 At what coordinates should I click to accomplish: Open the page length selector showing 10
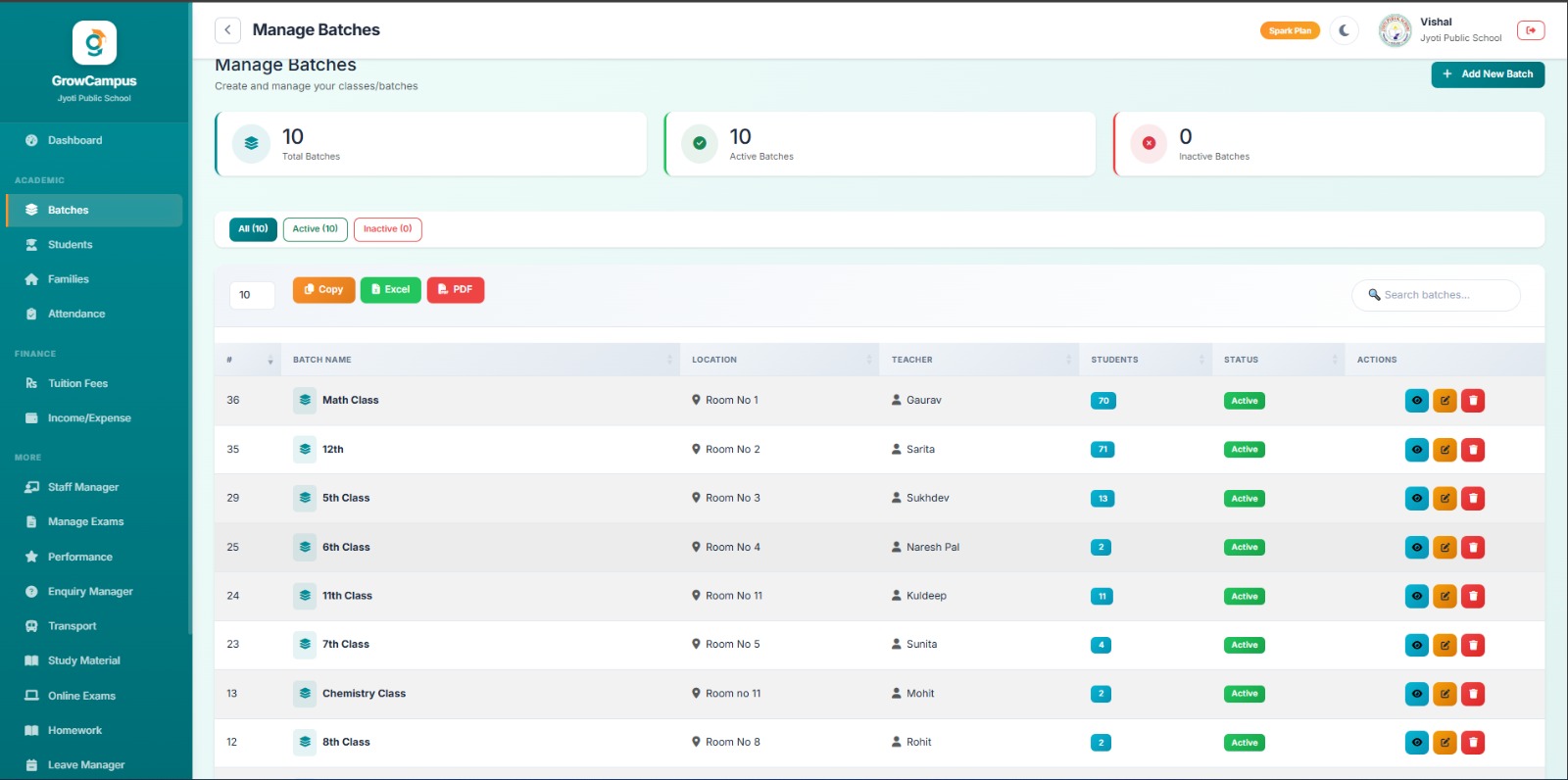252,295
